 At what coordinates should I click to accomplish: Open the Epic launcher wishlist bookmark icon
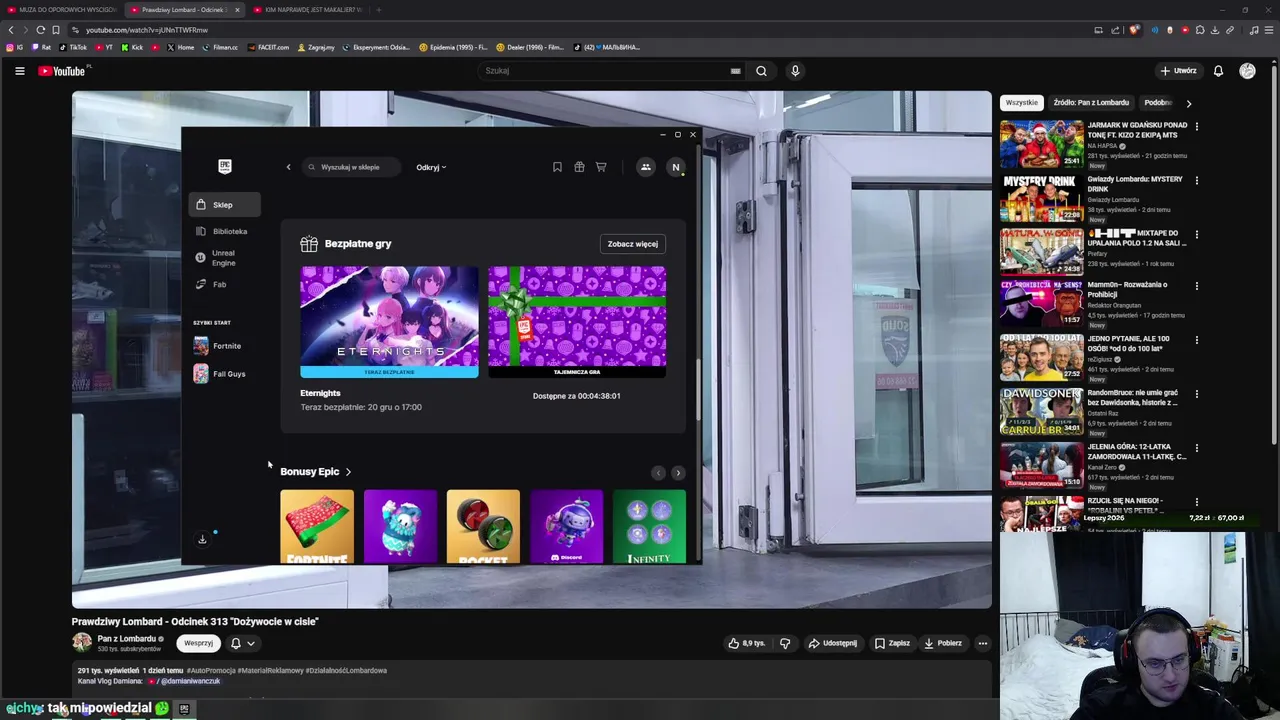(x=557, y=167)
